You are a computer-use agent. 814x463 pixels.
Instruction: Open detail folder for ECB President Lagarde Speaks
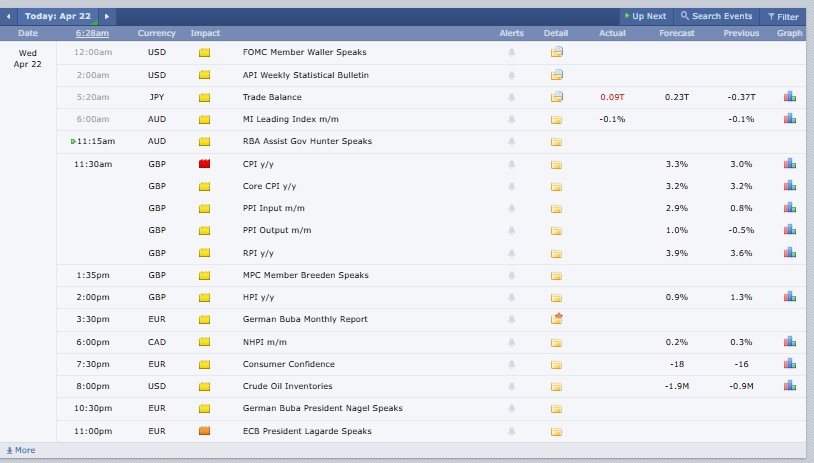click(x=556, y=431)
